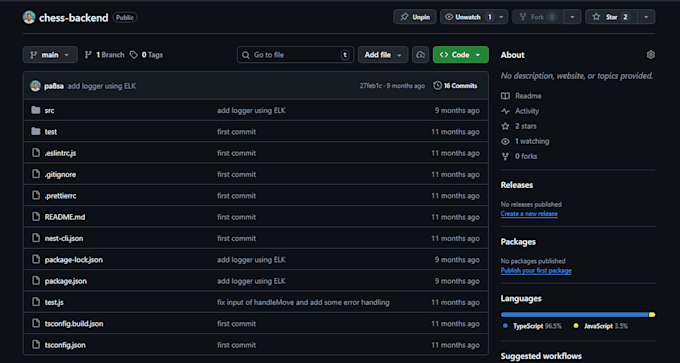Image resolution: width=680 pixels, height=363 pixels.
Task: Open the handleMove fix commit message link
Action: tap(303, 302)
